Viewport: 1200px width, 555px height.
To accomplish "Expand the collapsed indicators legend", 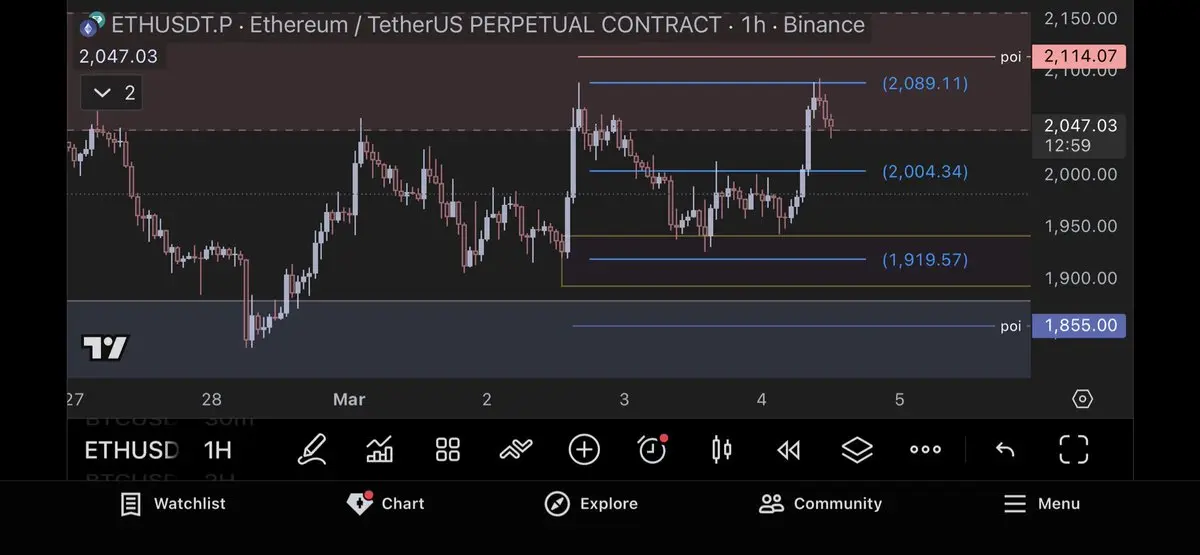I will pos(113,94).
